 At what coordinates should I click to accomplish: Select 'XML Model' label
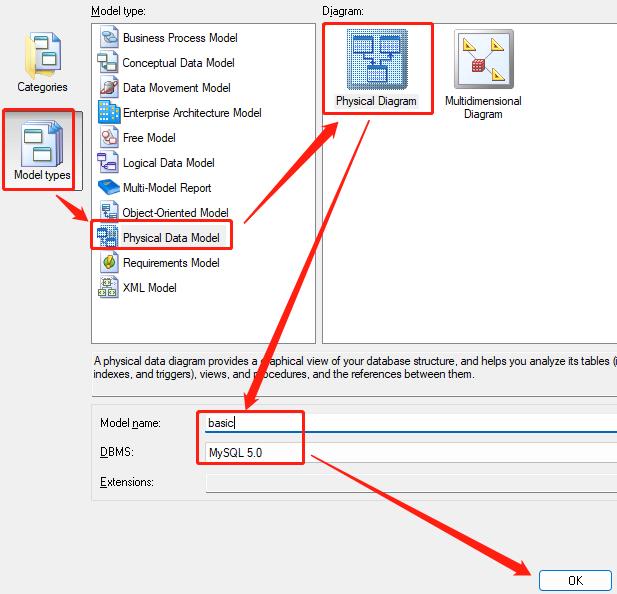150,288
